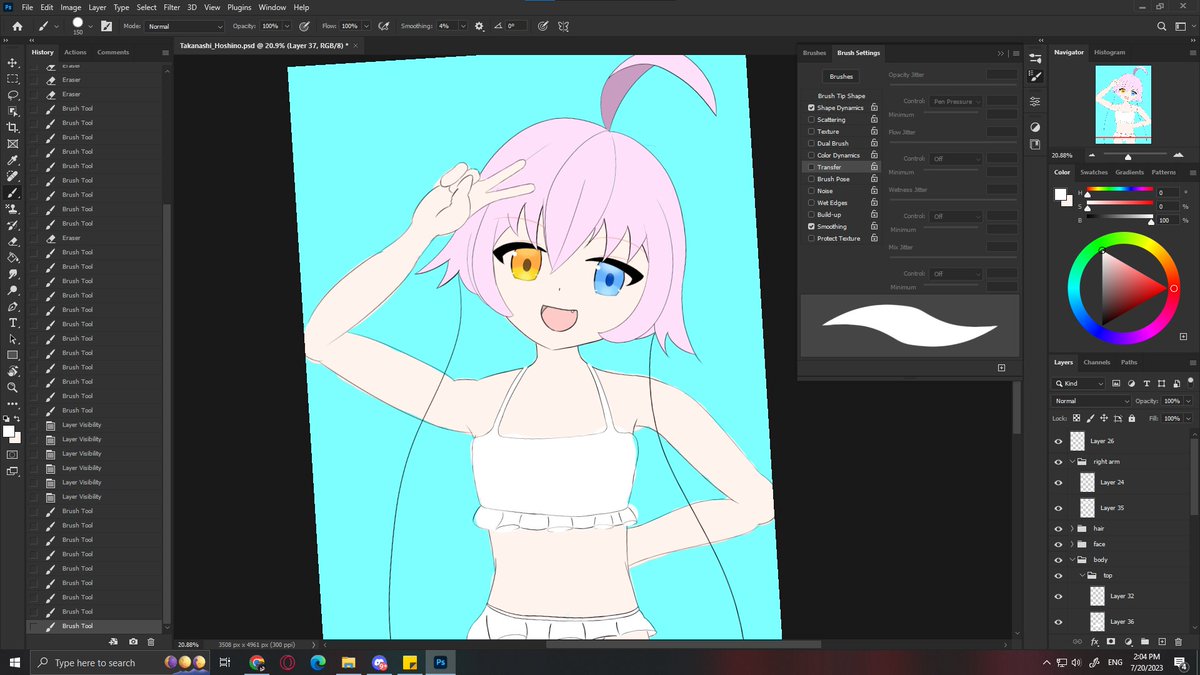Open the Layer menu
The height and width of the screenshot is (675, 1200).
[97, 7]
